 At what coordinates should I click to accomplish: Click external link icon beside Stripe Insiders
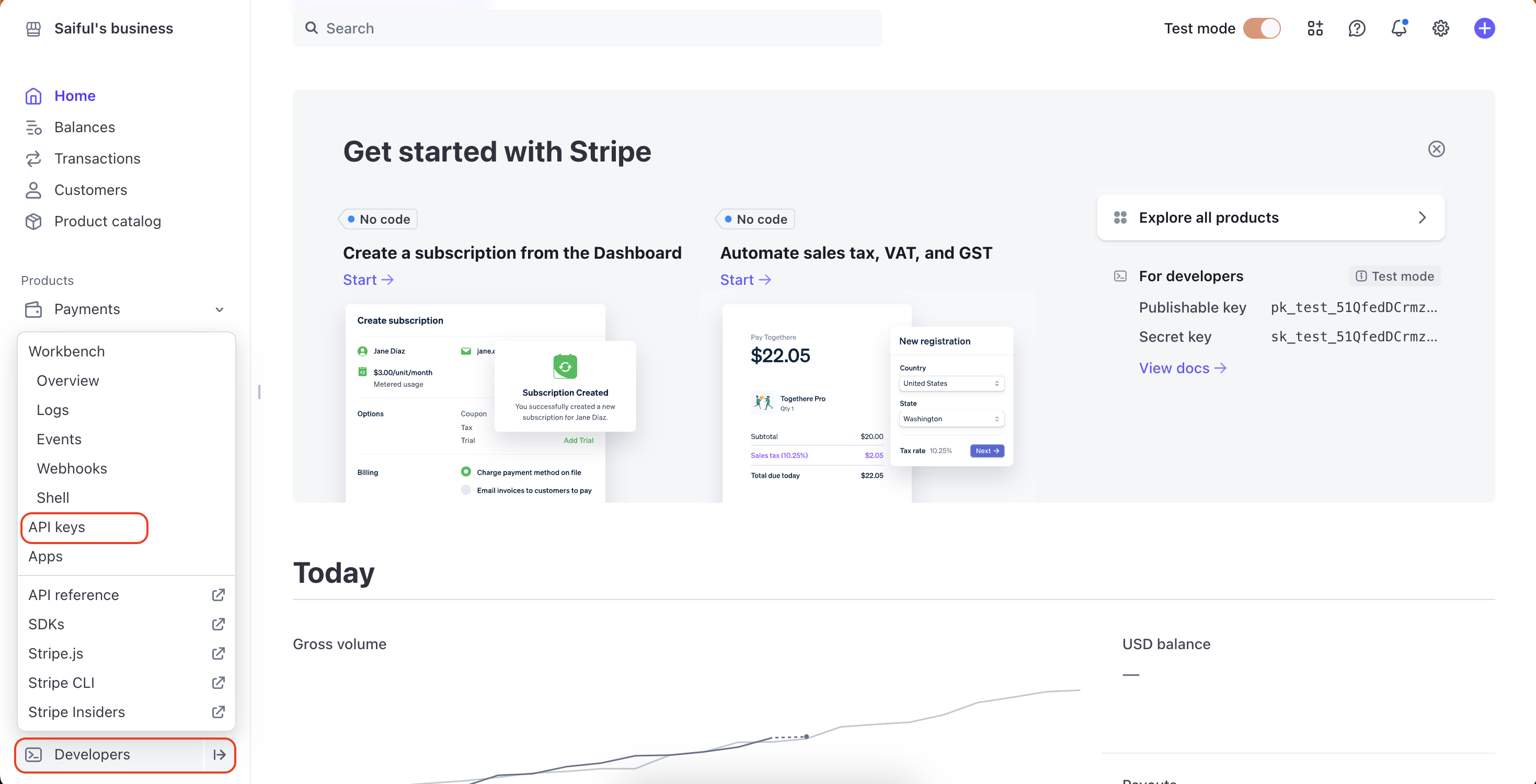click(x=218, y=712)
